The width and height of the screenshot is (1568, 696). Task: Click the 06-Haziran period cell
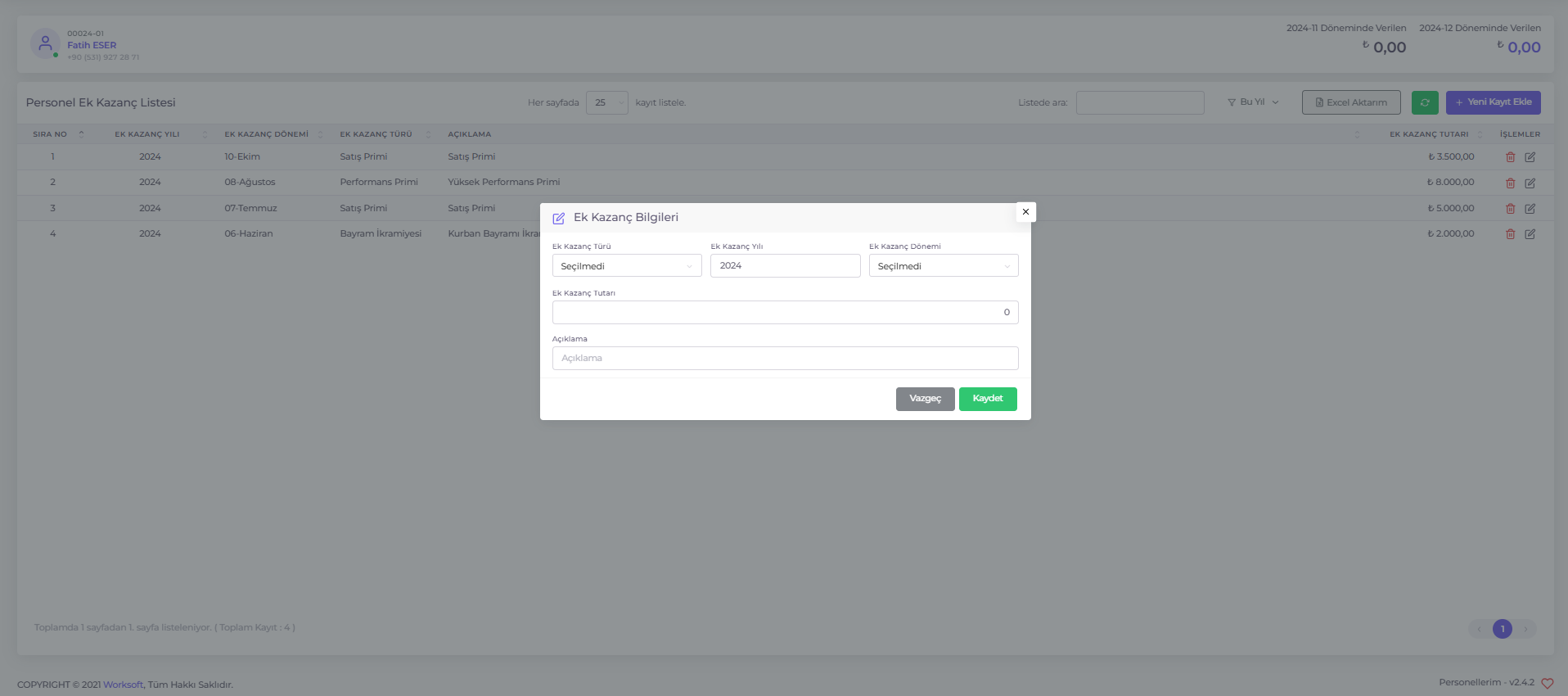[x=249, y=233]
